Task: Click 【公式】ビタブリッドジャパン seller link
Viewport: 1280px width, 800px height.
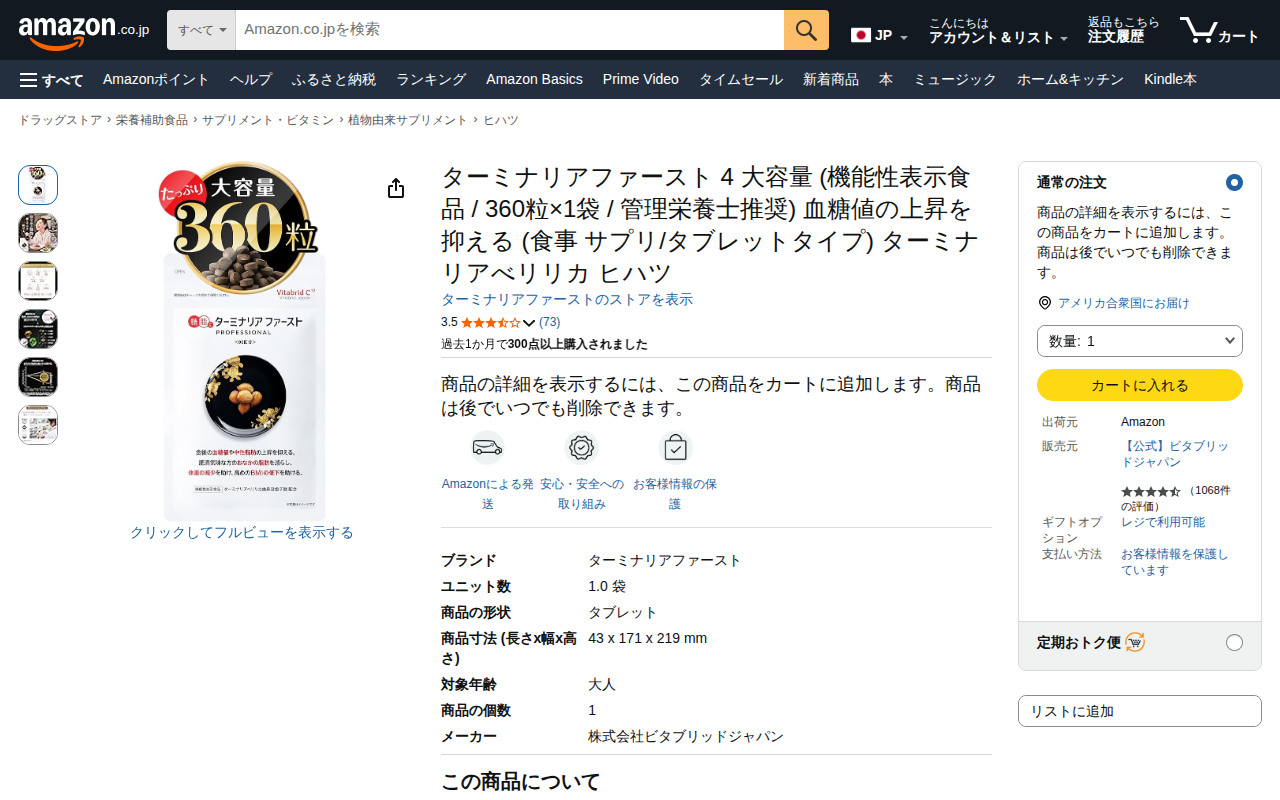Action: coord(1175,454)
